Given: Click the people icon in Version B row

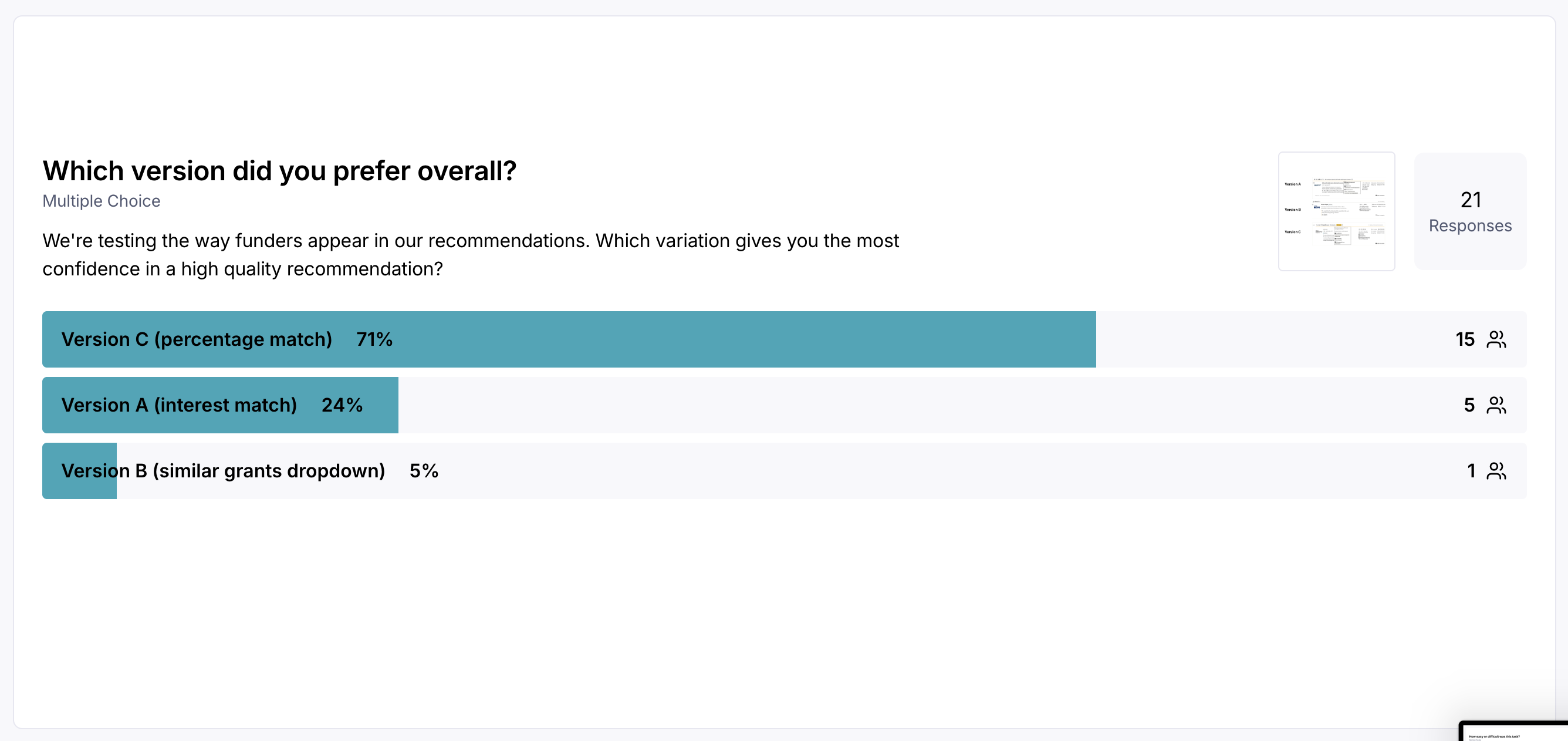Looking at the screenshot, I should [x=1496, y=471].
